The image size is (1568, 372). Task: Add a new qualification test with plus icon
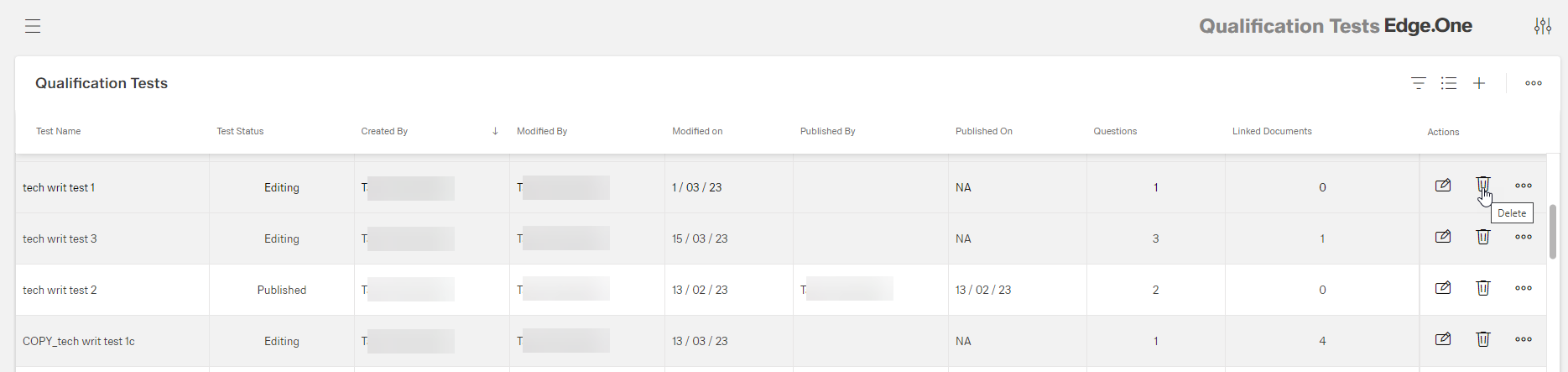click(x=1479, y=83)
